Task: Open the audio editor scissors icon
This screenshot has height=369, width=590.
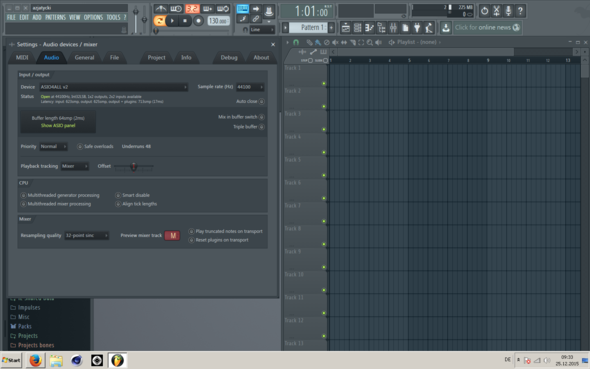Action: click(x=497, y=11)
